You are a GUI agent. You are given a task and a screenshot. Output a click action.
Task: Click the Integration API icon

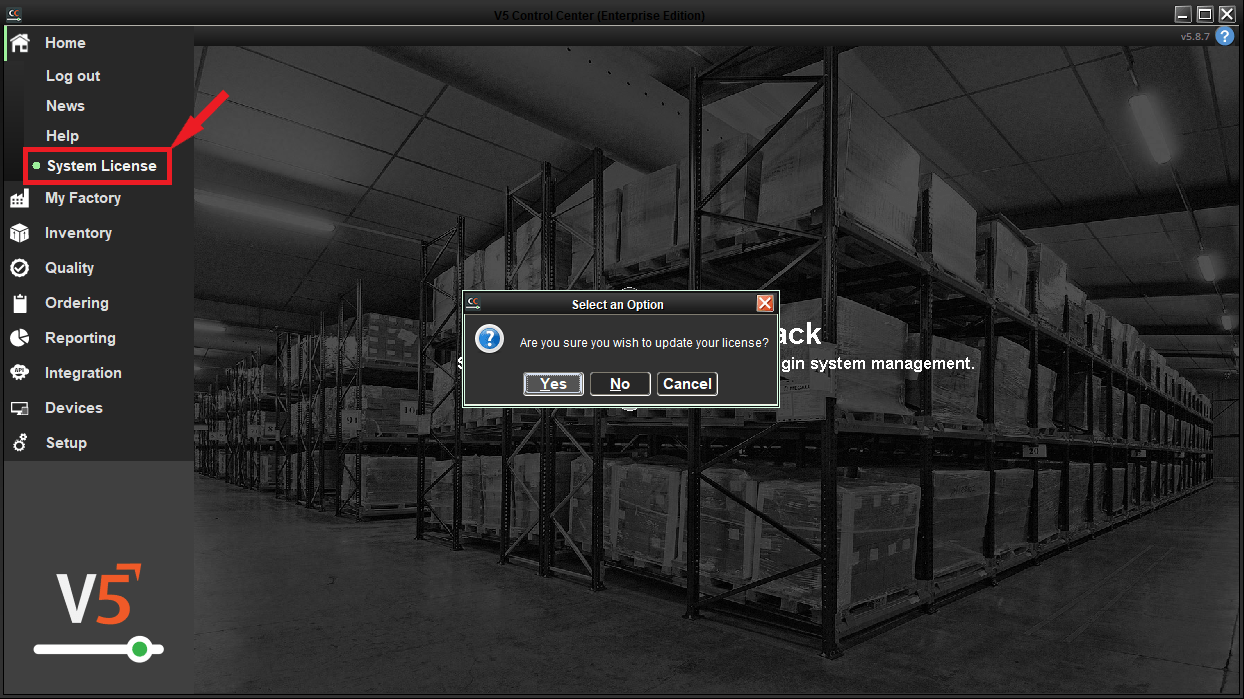tap(19, 373)
